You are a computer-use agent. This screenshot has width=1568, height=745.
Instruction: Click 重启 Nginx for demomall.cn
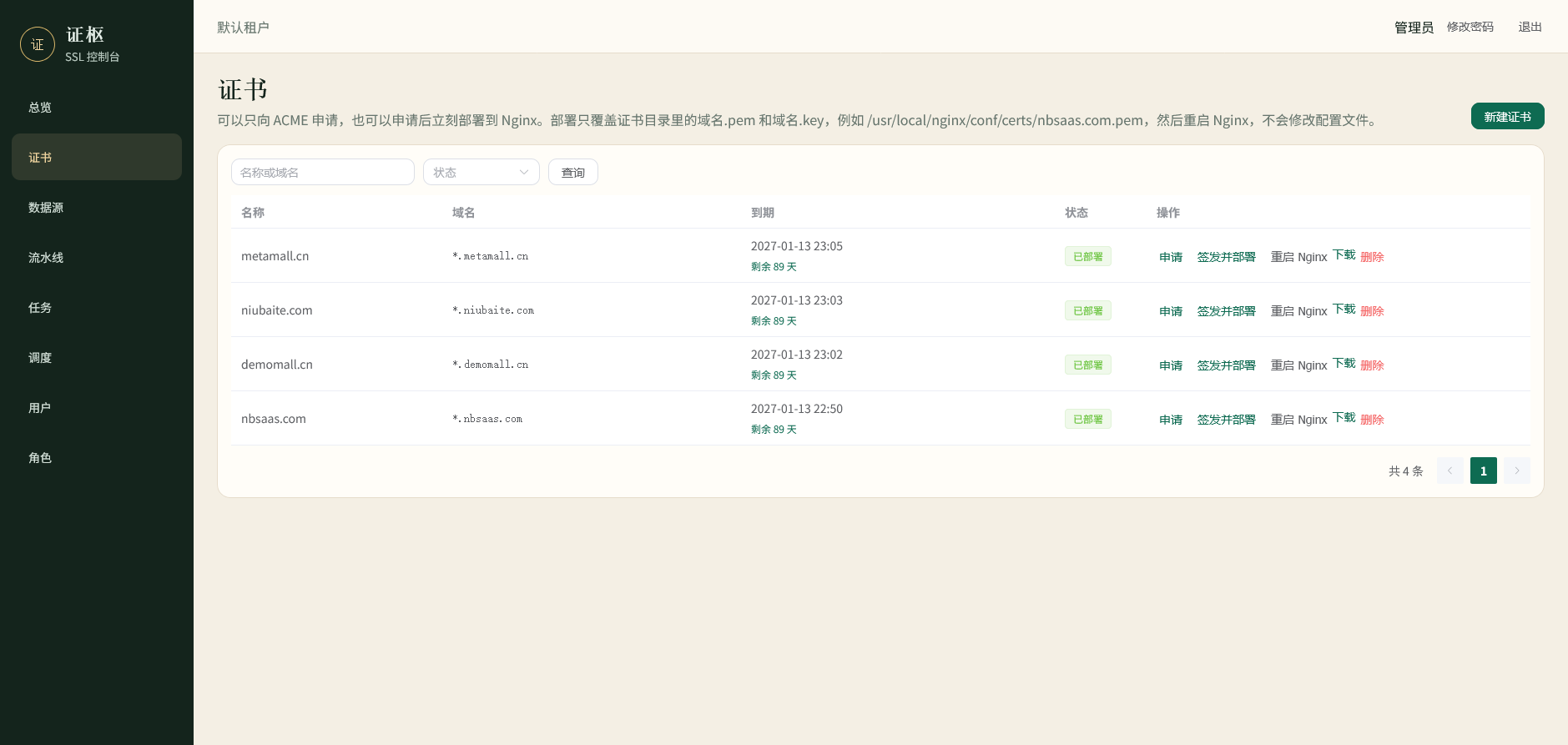[1298, 365]
